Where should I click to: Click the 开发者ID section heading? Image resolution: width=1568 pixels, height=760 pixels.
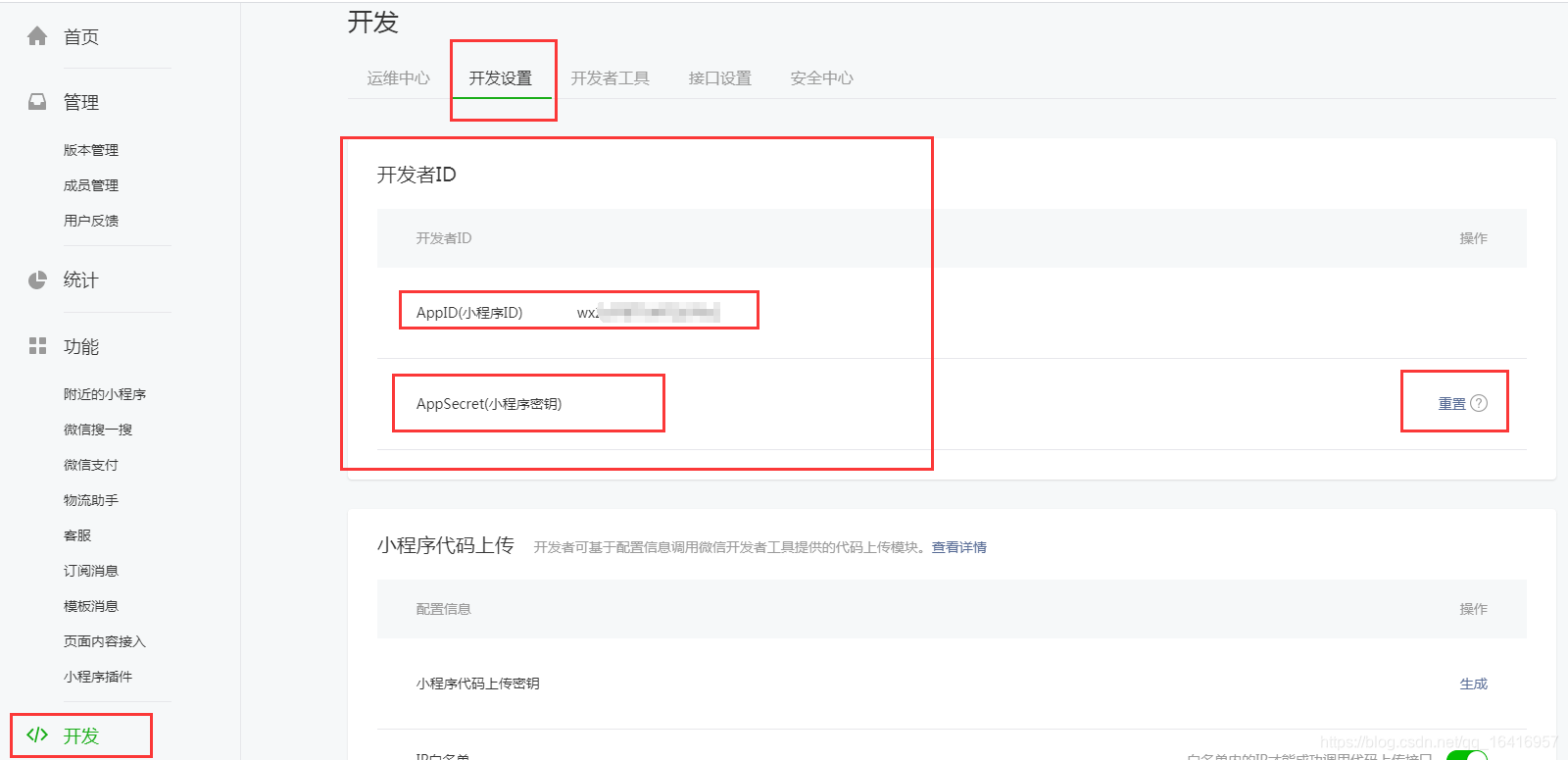tap(416, 175)
